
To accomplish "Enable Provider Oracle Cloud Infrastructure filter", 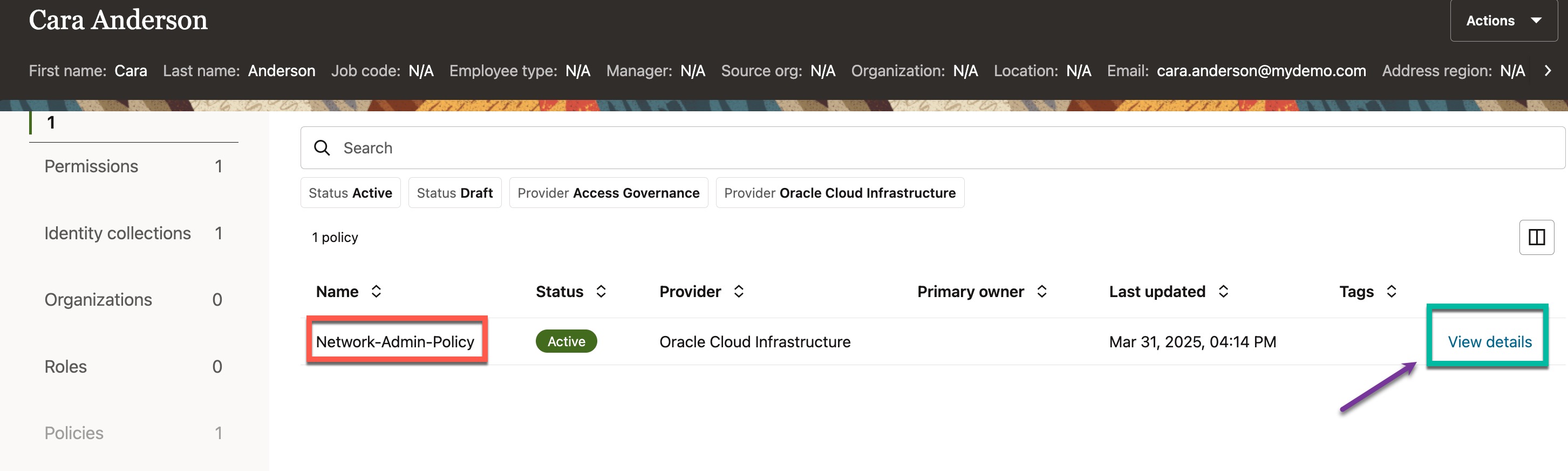I will 839,193.
